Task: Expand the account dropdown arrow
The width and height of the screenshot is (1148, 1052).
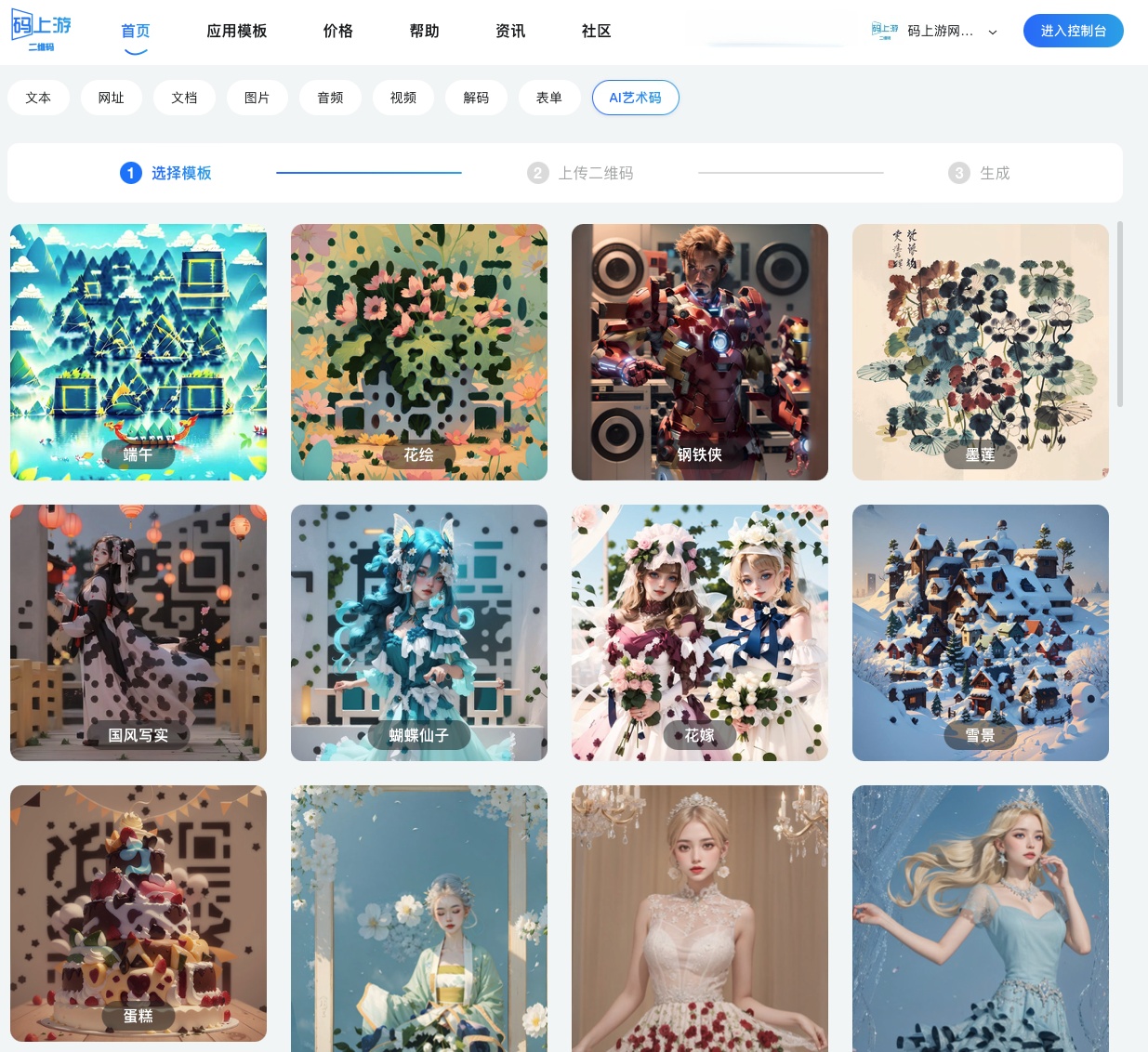Action: pyautogui.click(x=993, y=32)
